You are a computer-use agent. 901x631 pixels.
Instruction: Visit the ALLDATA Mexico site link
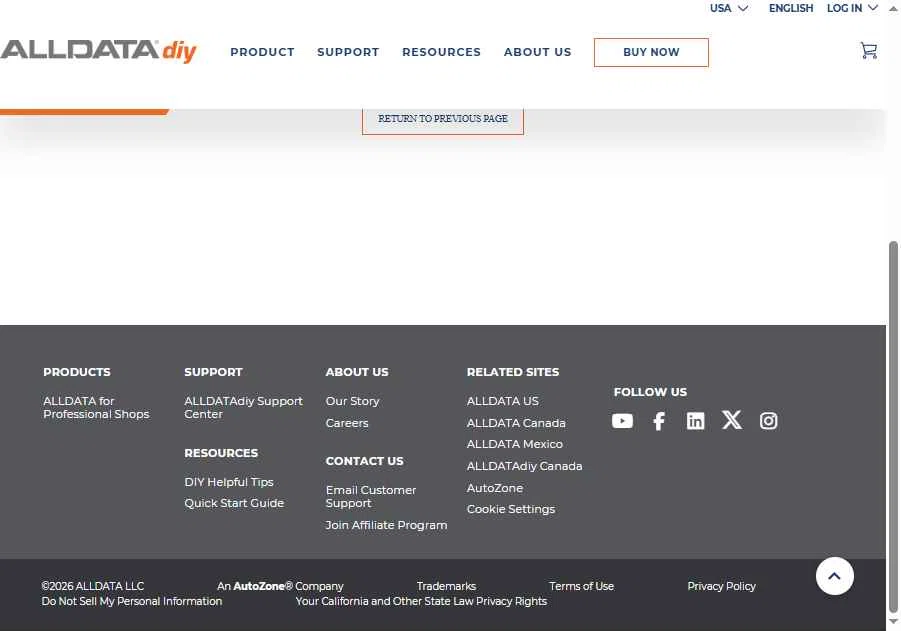pyautogui.click(x=514, y=444)
